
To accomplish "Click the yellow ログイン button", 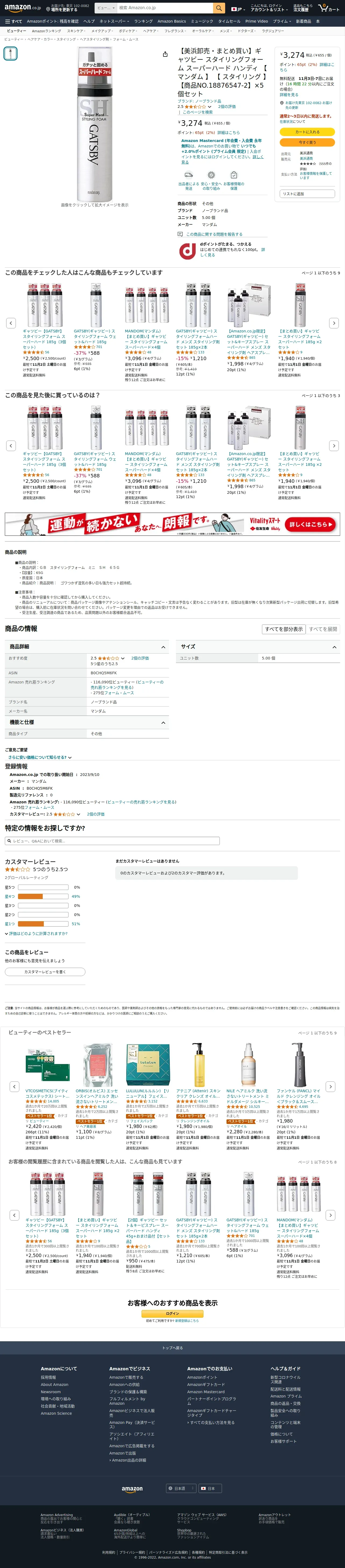I will click(x=172, y=1313).
